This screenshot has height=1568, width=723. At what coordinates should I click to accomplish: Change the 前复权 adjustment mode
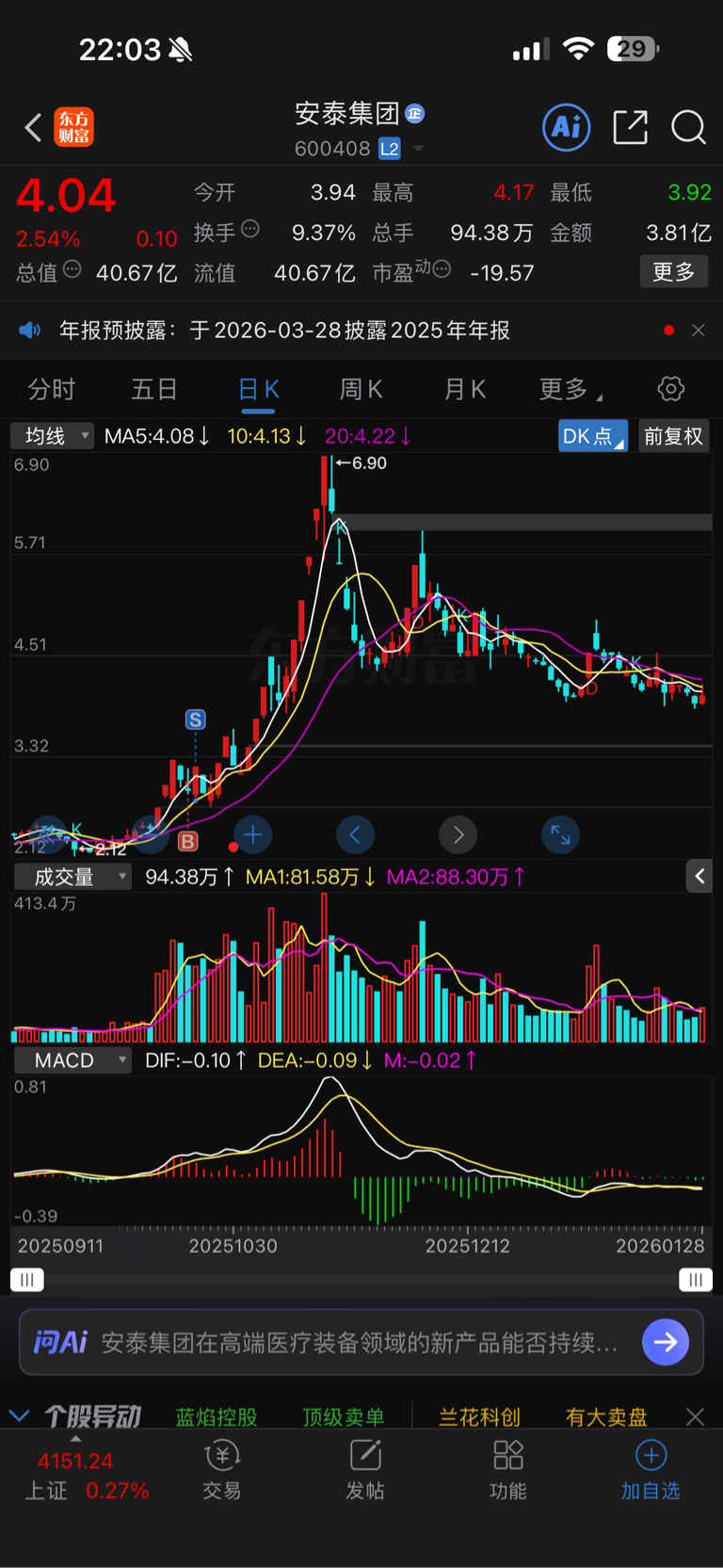[x=674, y=436]
